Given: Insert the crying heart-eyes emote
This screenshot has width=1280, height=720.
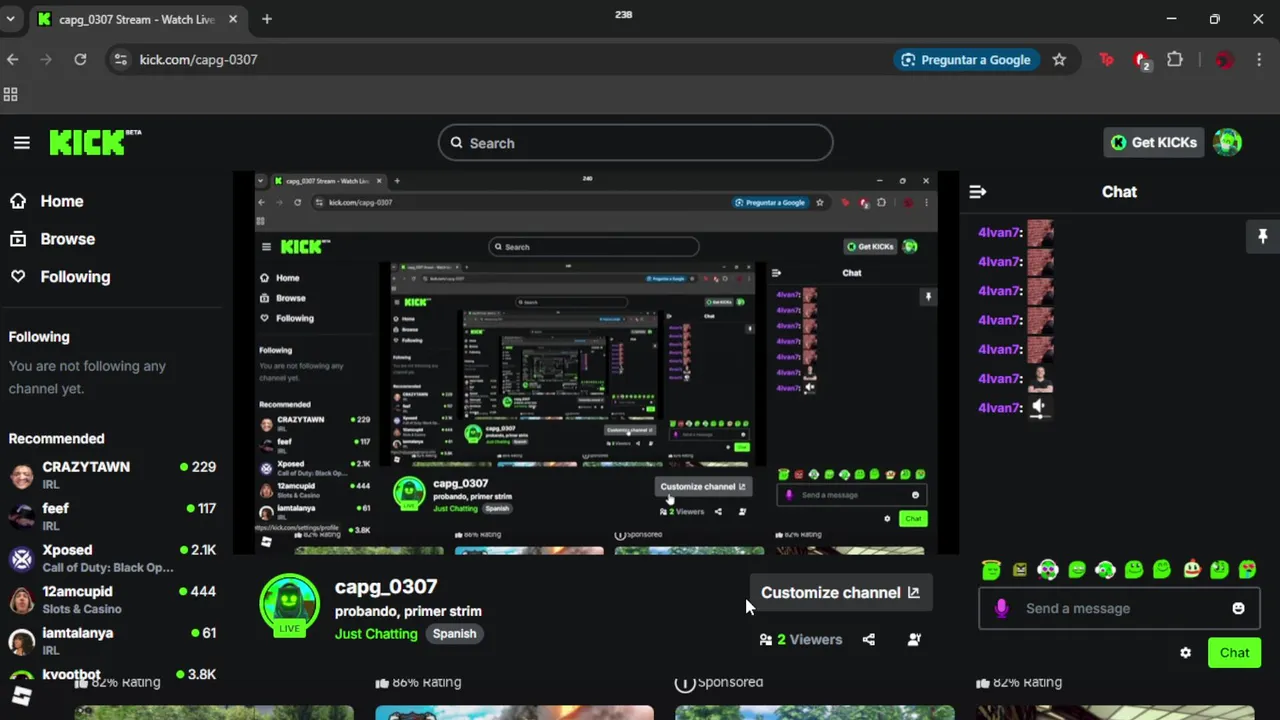Looking at the screenshot, I should (1247, 570).
